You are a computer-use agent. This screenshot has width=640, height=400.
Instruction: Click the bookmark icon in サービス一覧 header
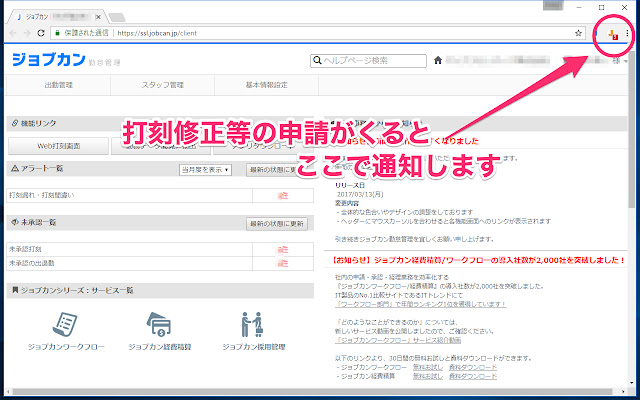15,290
